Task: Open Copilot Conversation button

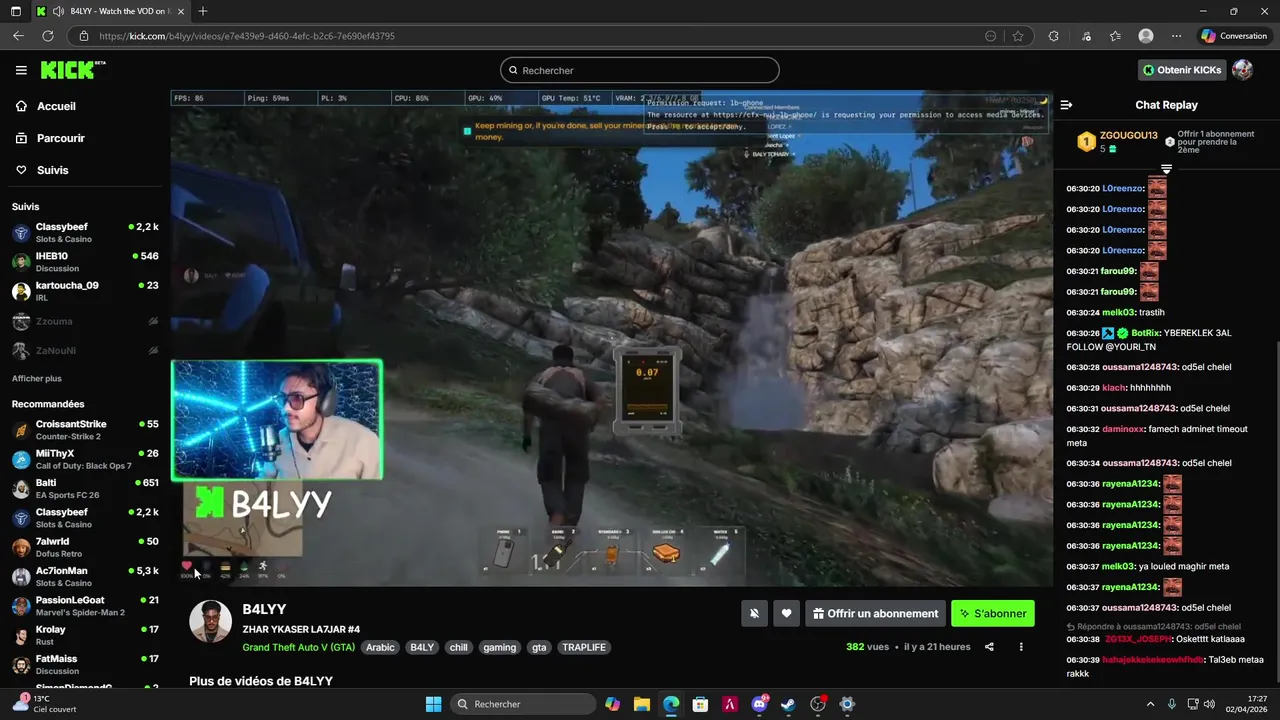Action: click(x=1234, y=36)
